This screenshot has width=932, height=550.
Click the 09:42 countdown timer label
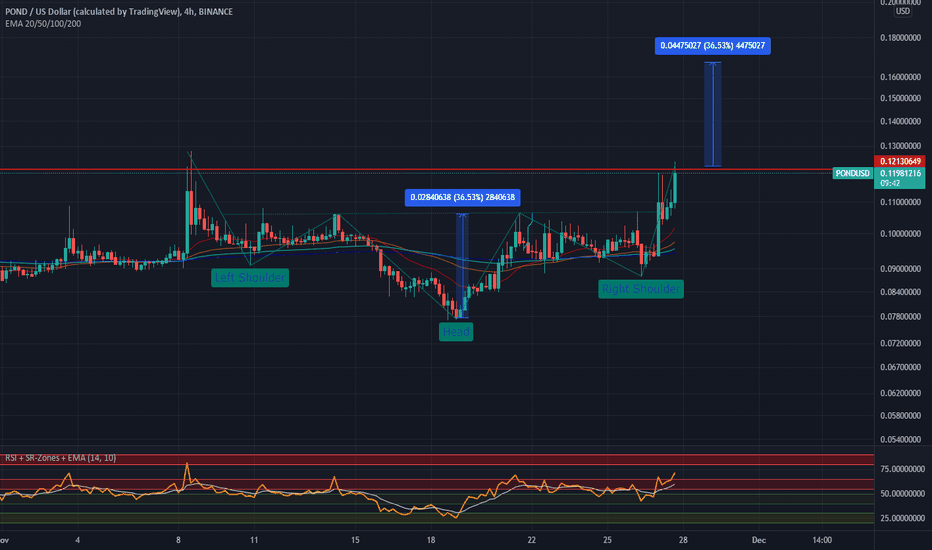tap(890, 184)
